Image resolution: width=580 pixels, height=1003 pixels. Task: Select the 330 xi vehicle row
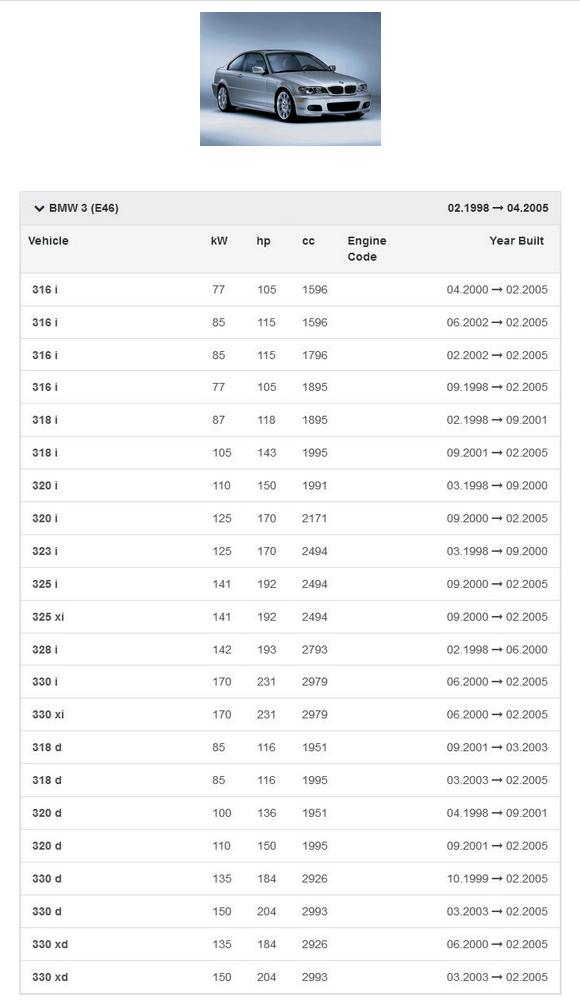tap(290, 715)
